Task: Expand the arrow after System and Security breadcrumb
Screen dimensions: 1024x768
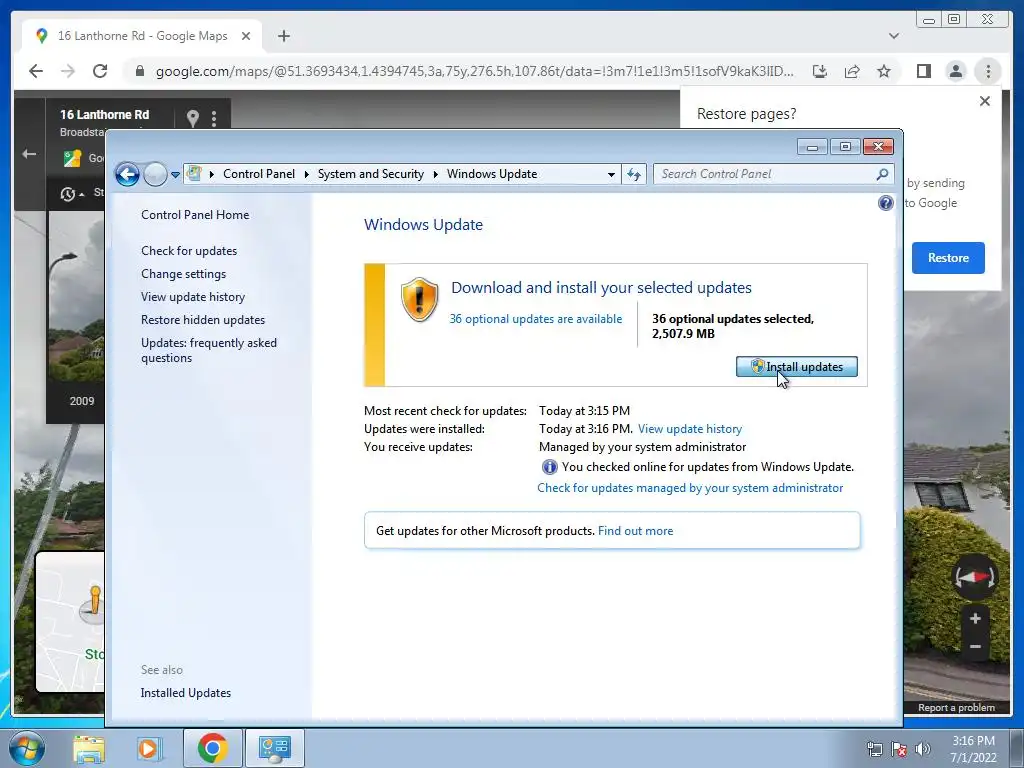Action: 435,174
